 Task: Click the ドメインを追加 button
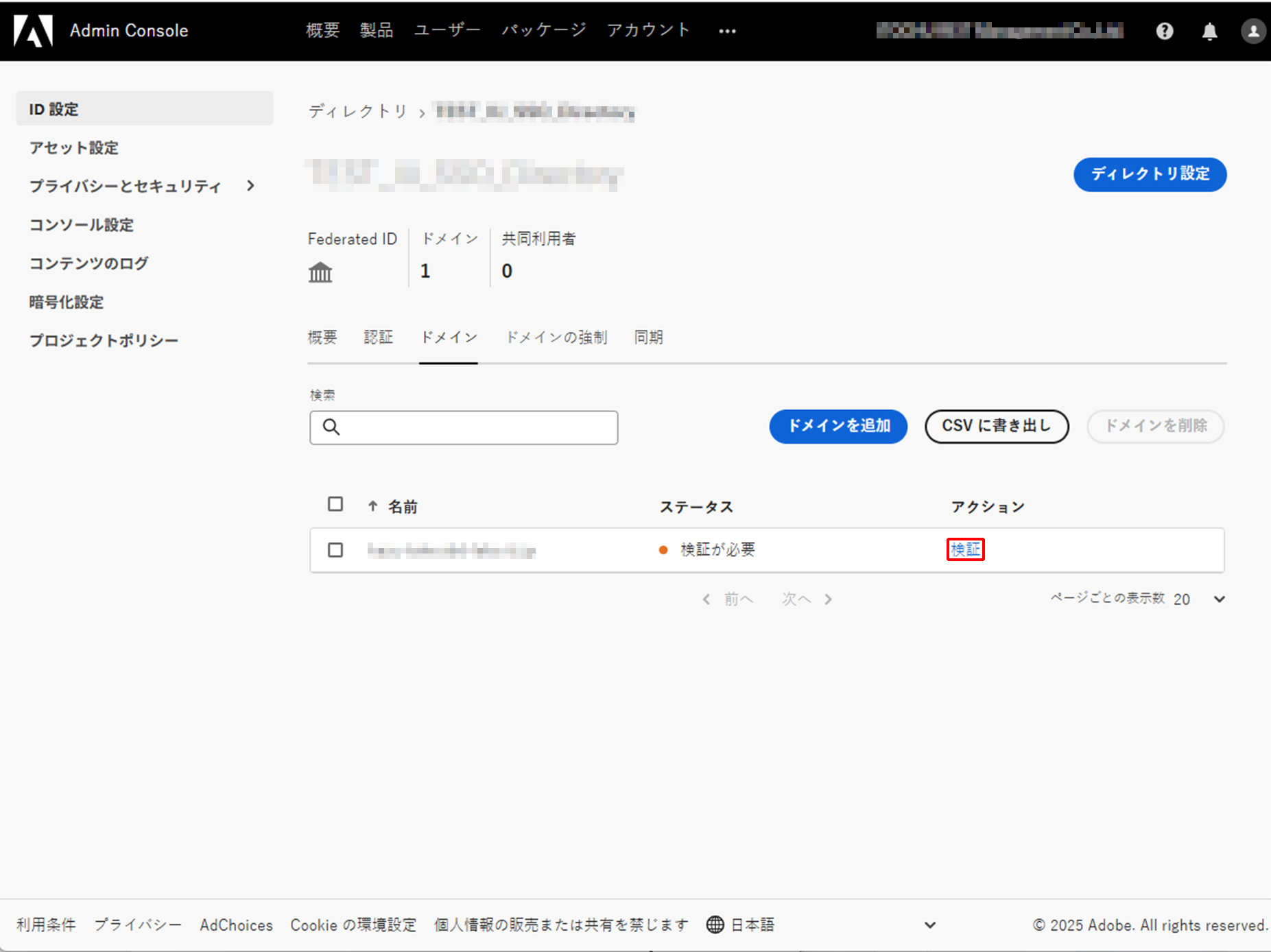(x=838, y=426)
